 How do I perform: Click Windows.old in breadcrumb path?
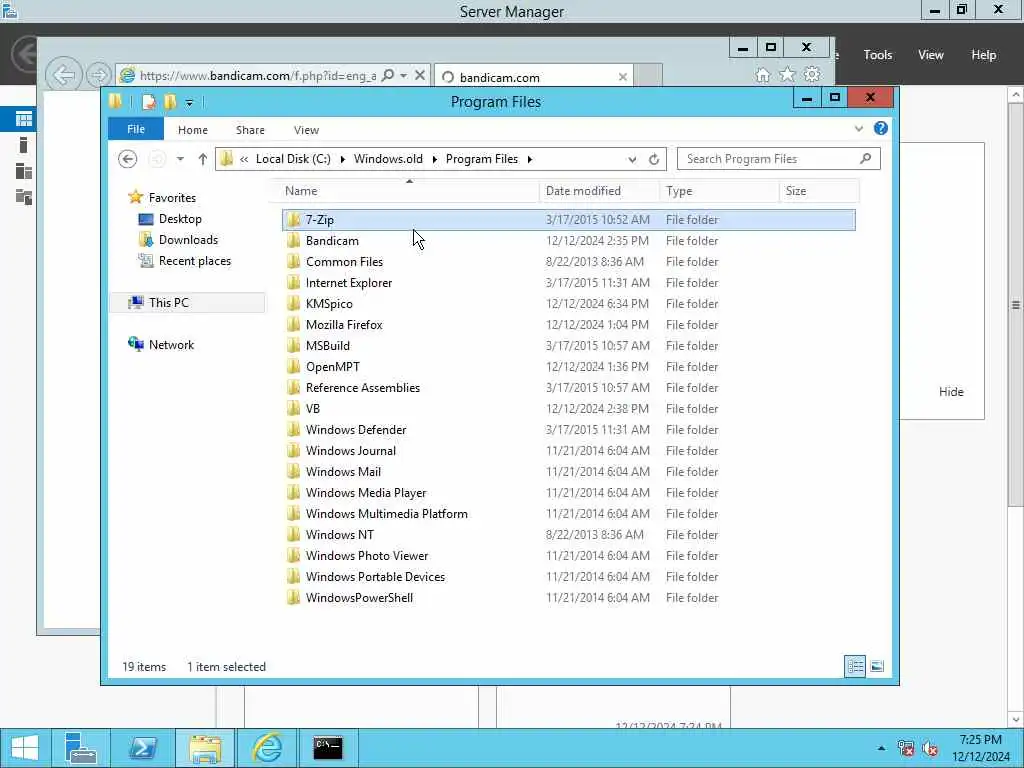[x=388, y=159]
